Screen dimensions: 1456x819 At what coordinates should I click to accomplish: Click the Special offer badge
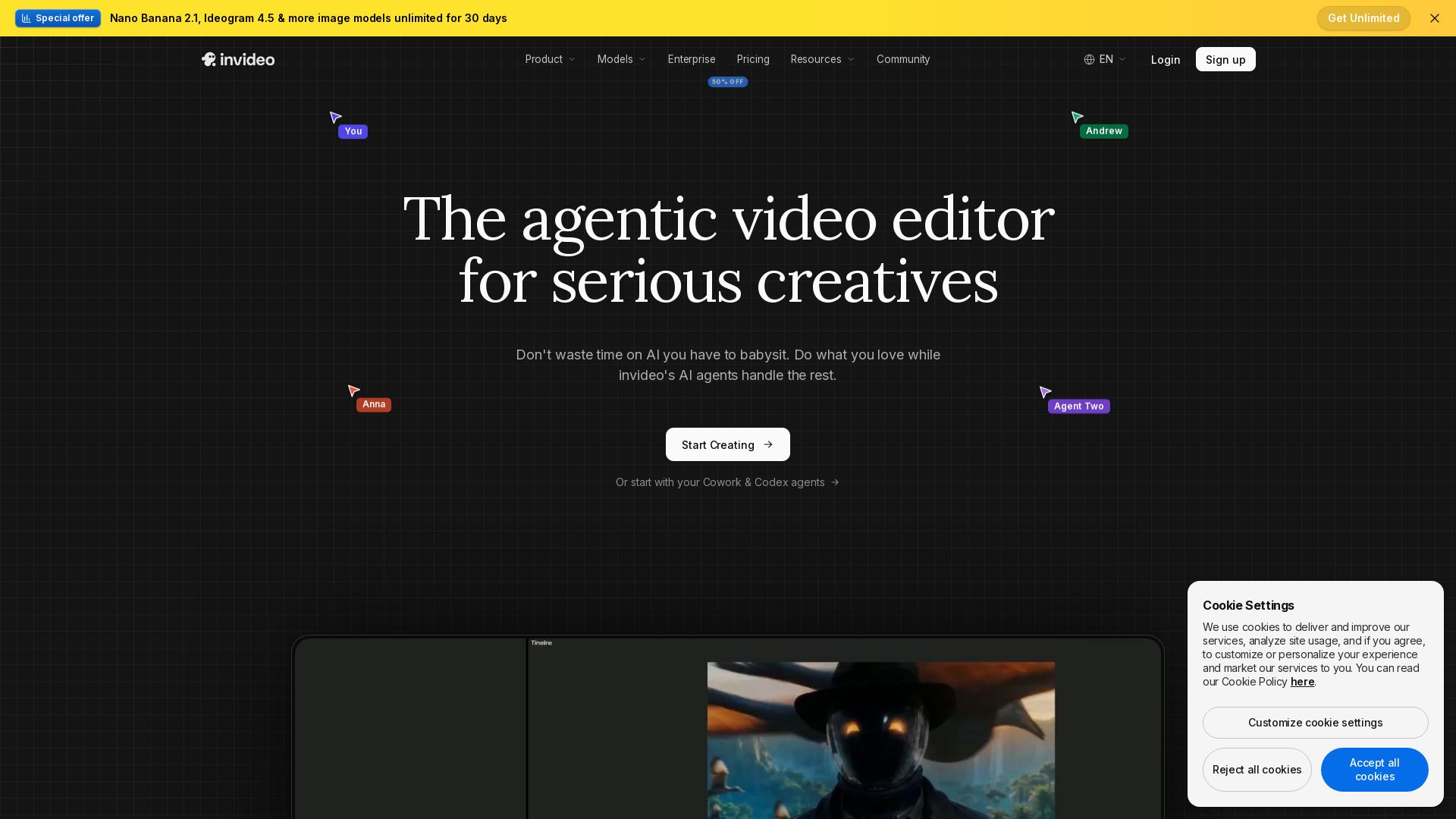[58, 18]
